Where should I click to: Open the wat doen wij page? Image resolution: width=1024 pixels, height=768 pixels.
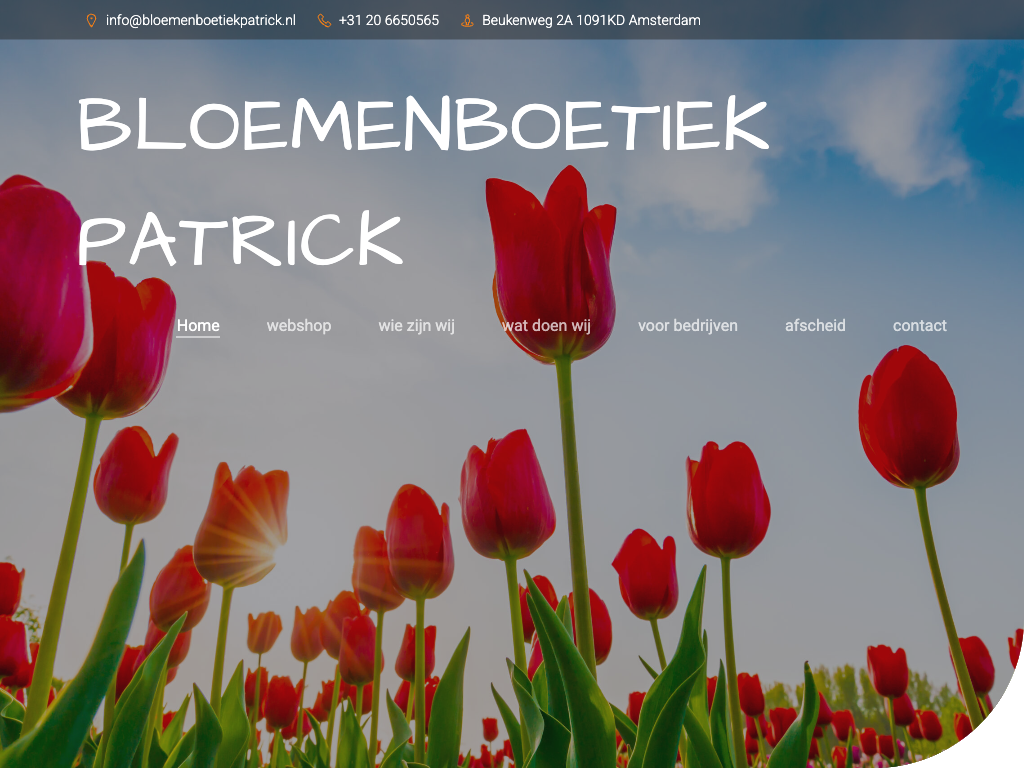[x=546, y=325]
